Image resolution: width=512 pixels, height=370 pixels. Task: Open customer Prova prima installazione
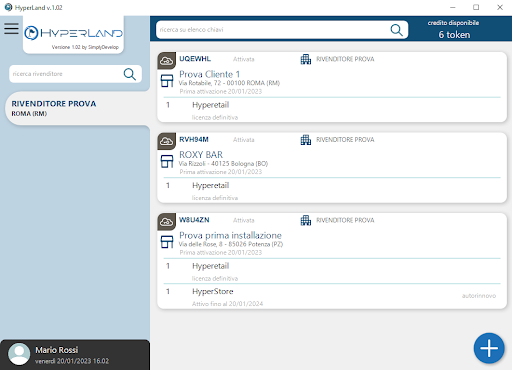point(230,235)
